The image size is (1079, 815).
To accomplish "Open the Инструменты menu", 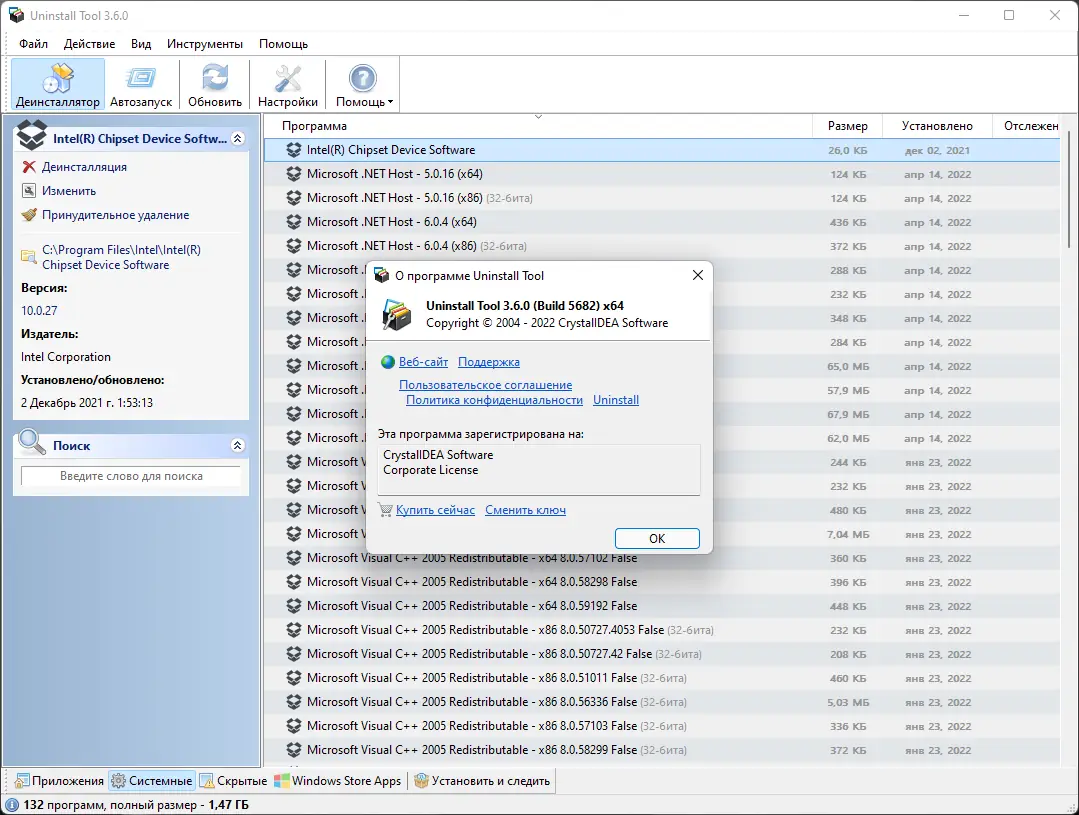I will [204, 43].
